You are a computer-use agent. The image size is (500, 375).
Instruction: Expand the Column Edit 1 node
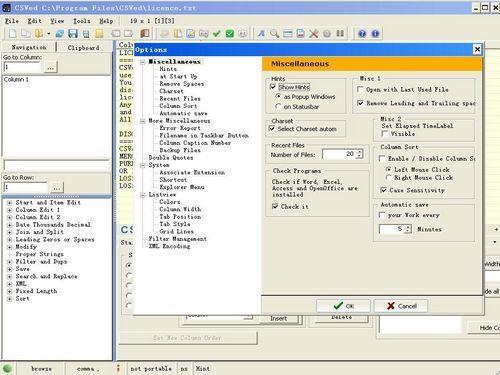[10, 210]
